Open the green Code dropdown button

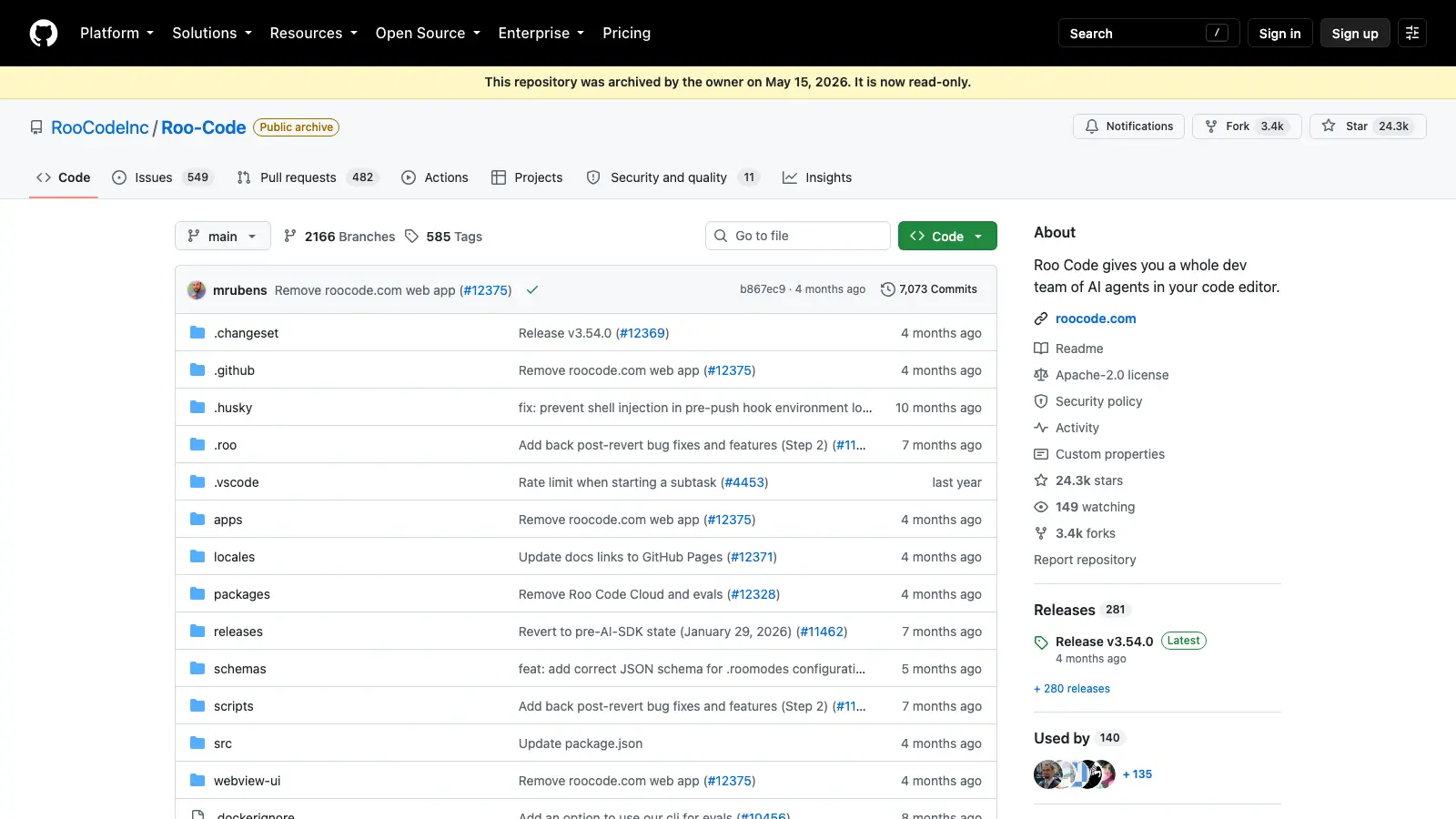(x=947, y=236)
